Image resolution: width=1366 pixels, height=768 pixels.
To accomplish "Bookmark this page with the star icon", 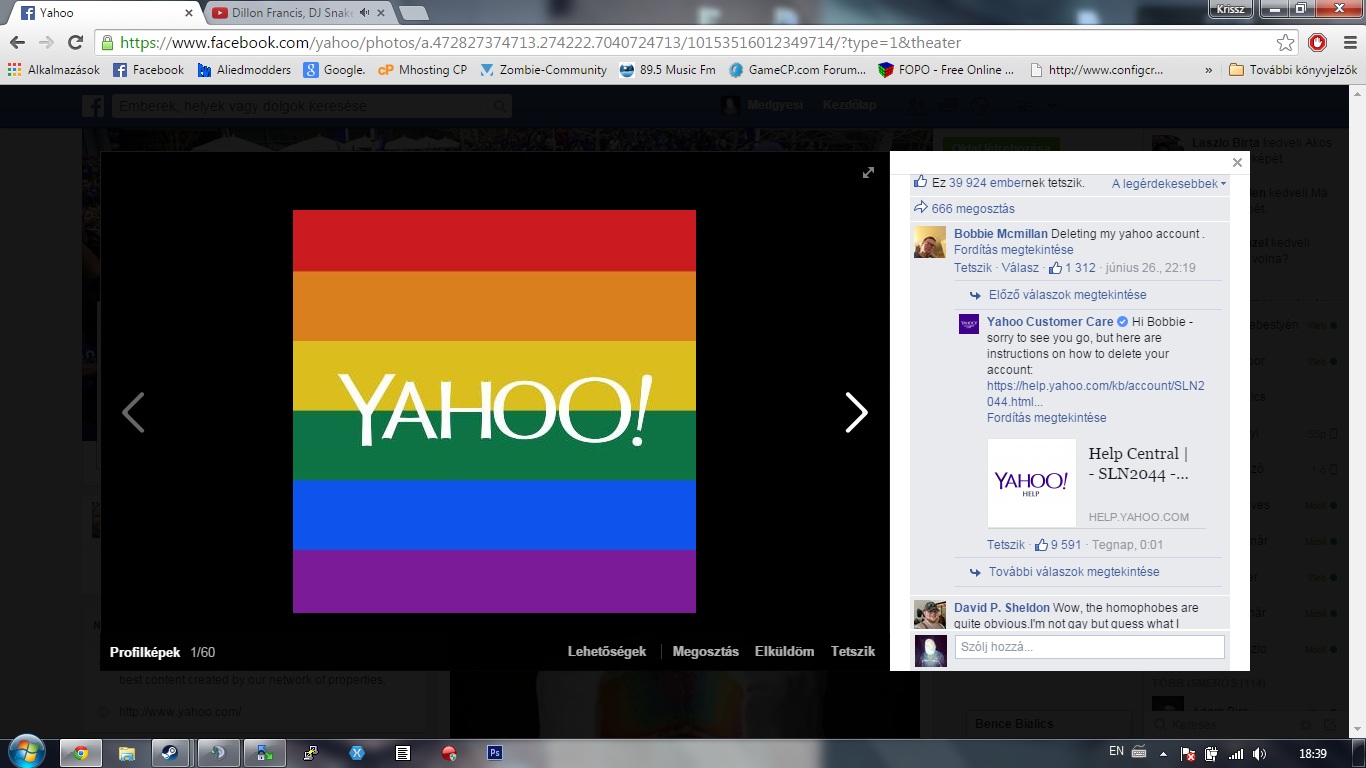I will pyautogui.click(x=1285, y=42).
